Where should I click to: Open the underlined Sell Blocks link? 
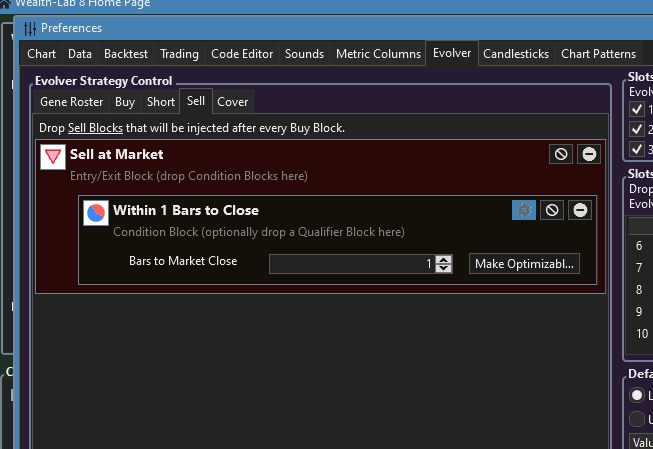pos(95,128)
